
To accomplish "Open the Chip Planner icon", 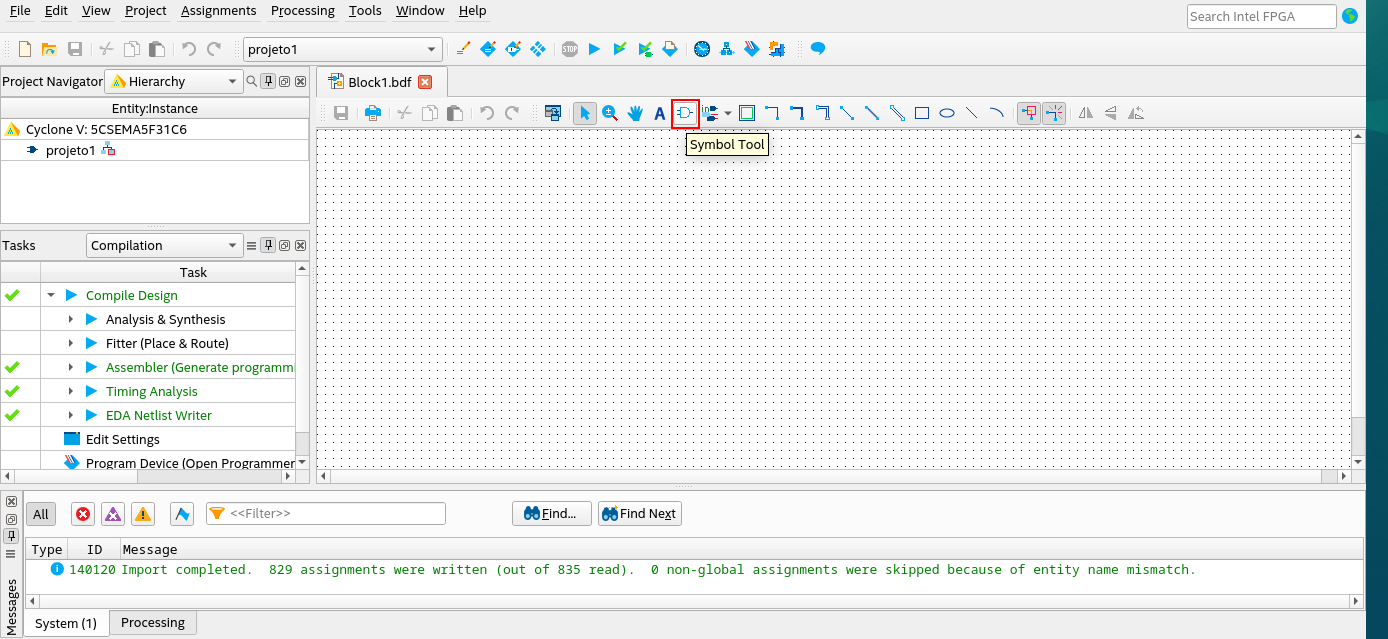I will (538, 49).
